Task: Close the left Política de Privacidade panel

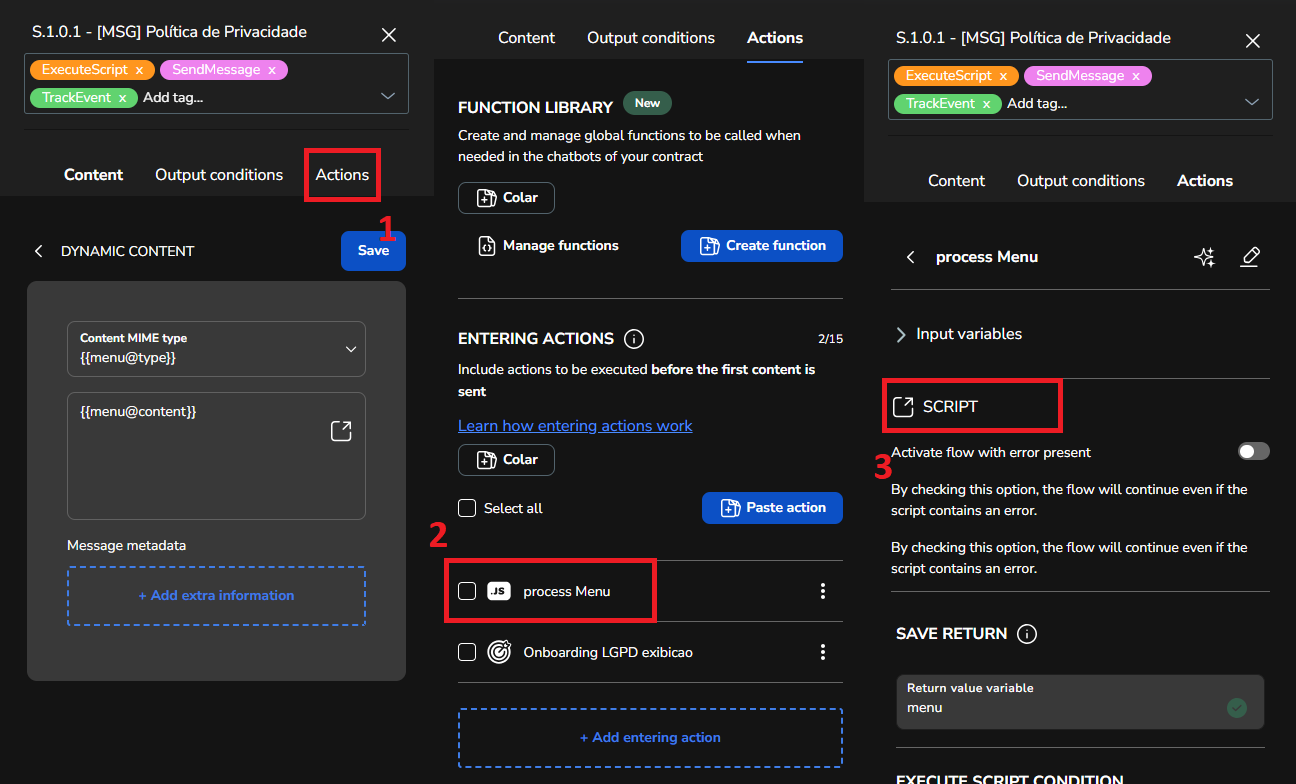Action: point(389,35)
